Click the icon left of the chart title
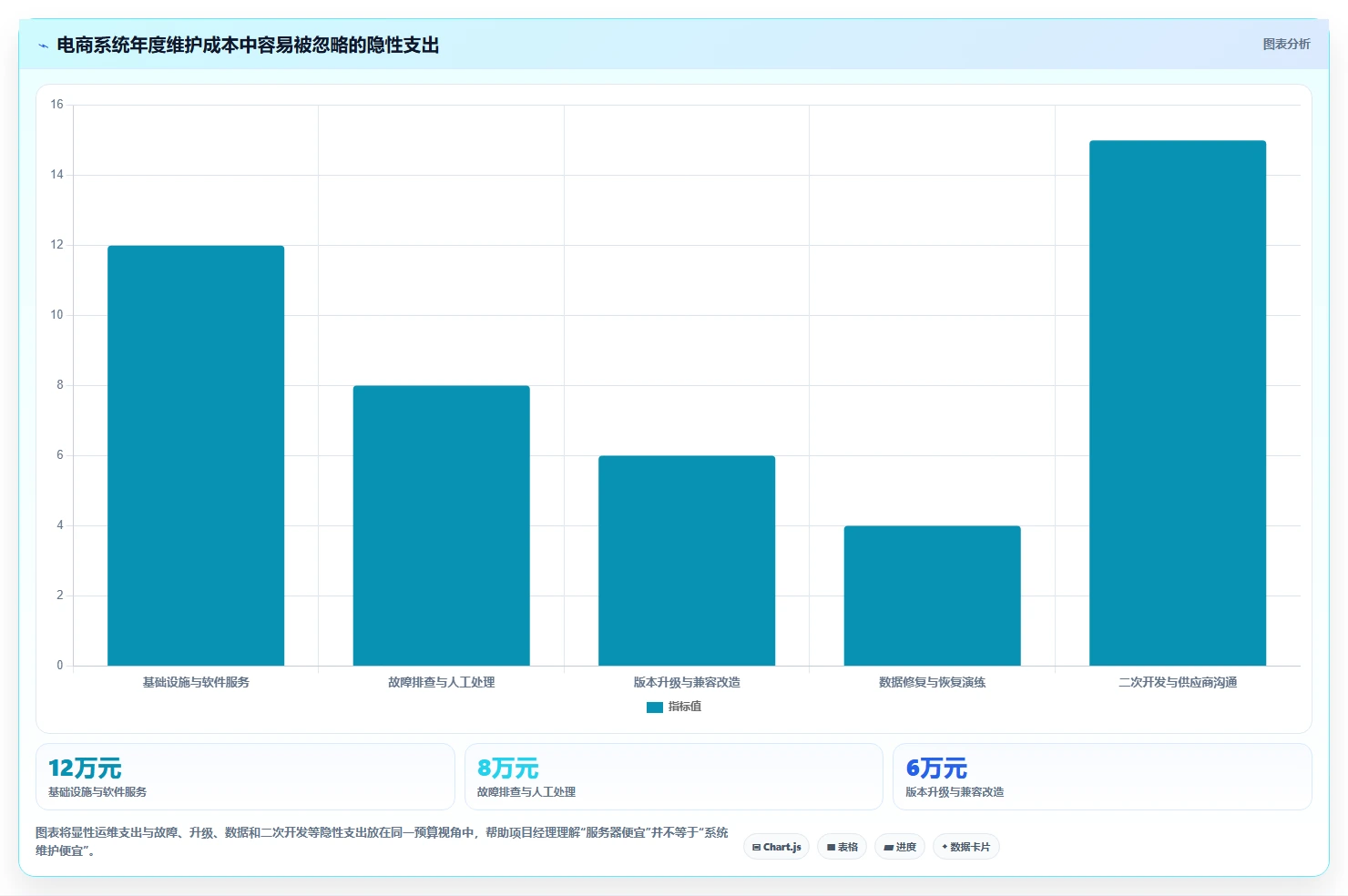The image size is (1348, 896). tap(43, 46)
